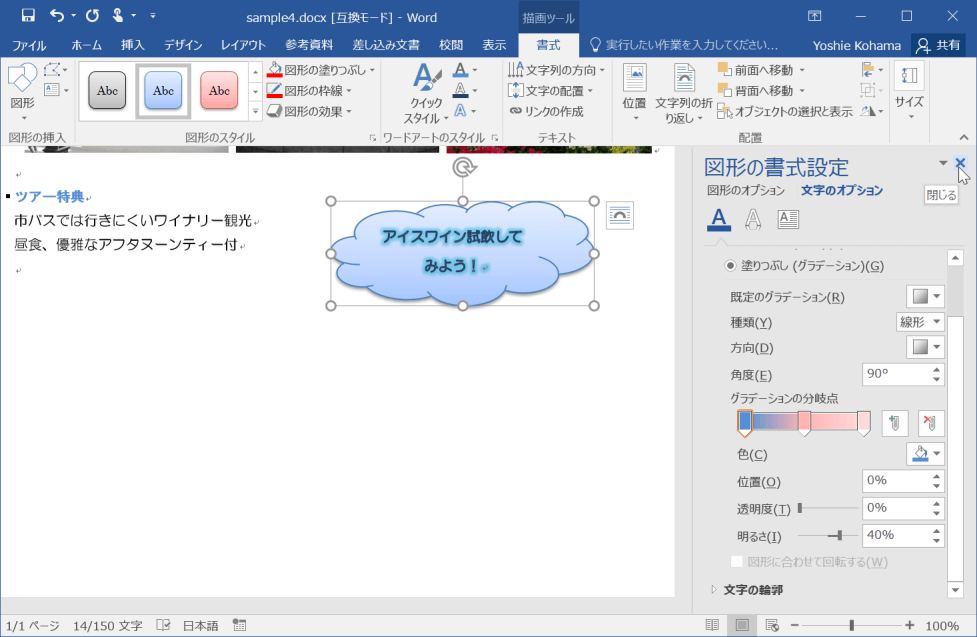The image size is (977, 637).
Task: Open the 方向 direction dropdown
Action: [x=925, y=347]
